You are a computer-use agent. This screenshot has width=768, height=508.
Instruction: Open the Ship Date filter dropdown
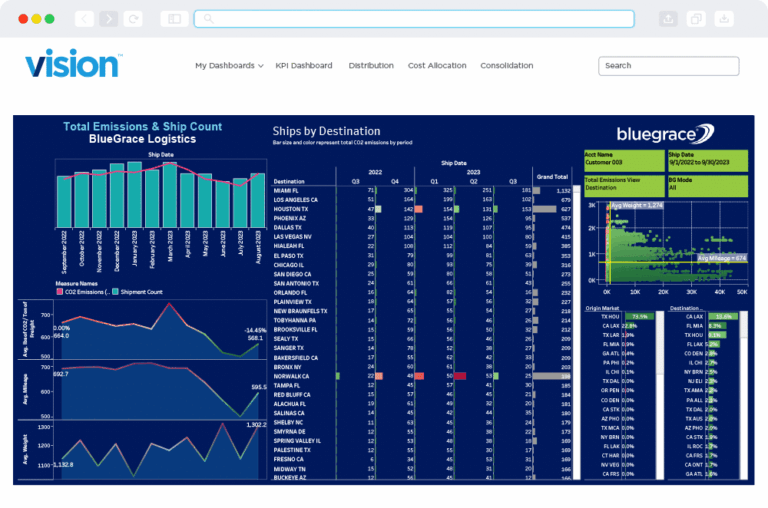click(x=708, y=161)
